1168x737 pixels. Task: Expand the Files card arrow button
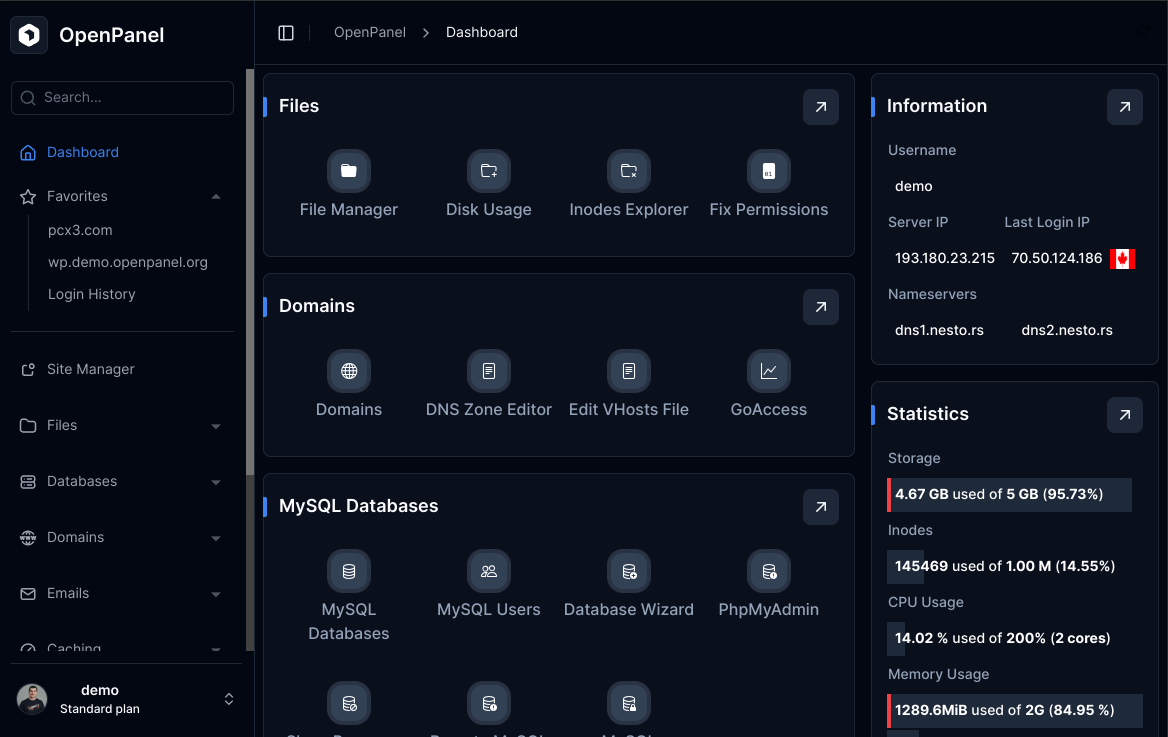coord(821,107)
